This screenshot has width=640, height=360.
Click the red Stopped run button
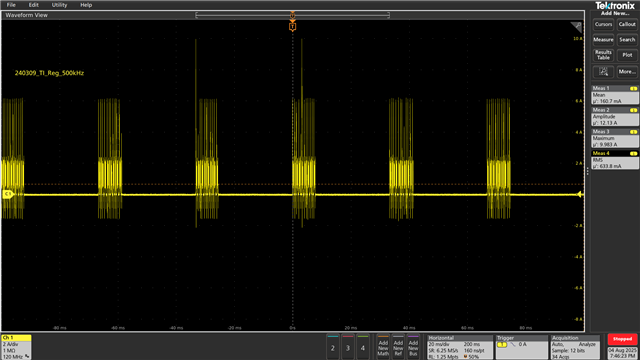pyautogui.click(x=622, y=339)
